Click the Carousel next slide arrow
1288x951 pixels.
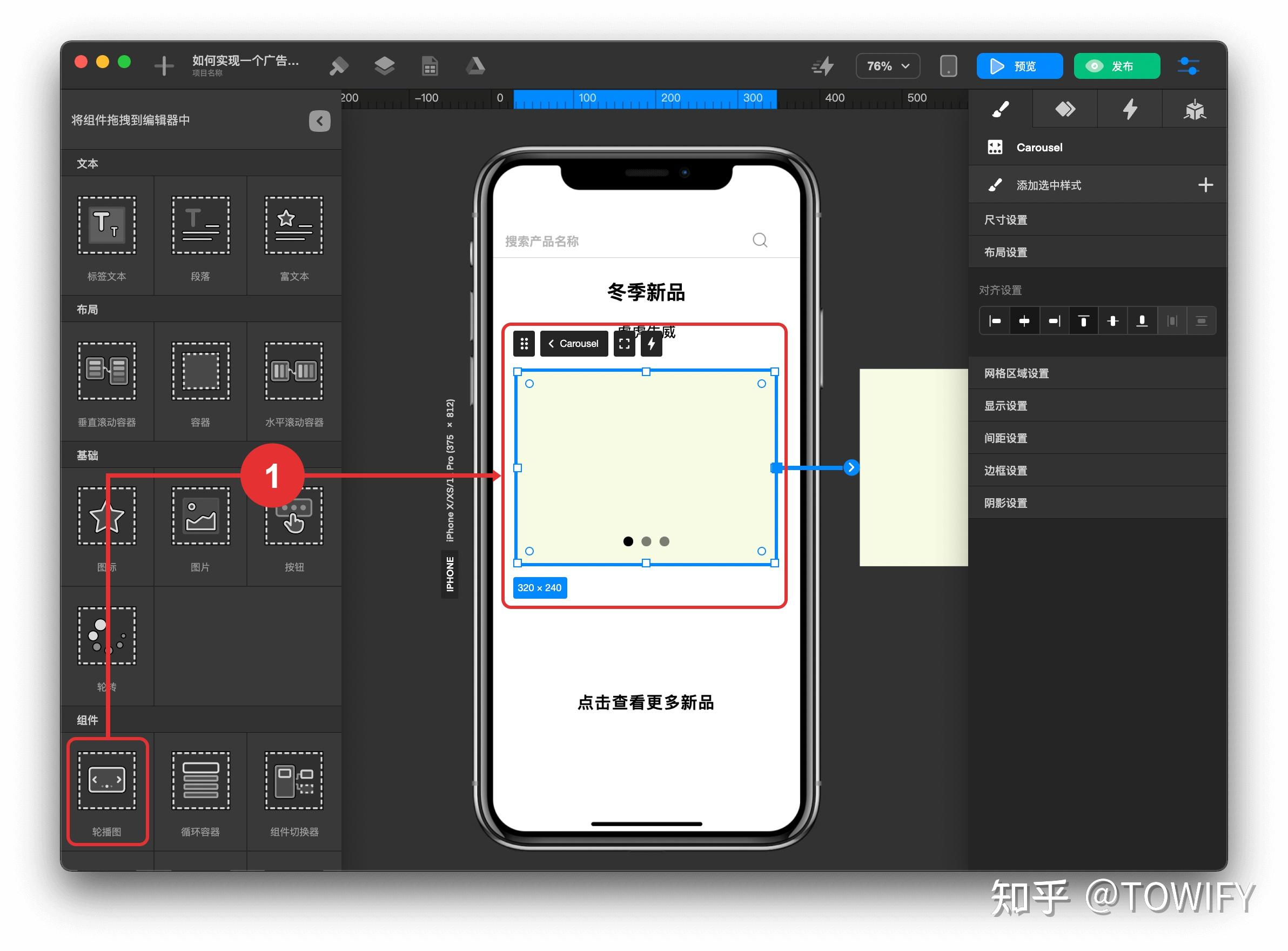(x=851, y=467)
